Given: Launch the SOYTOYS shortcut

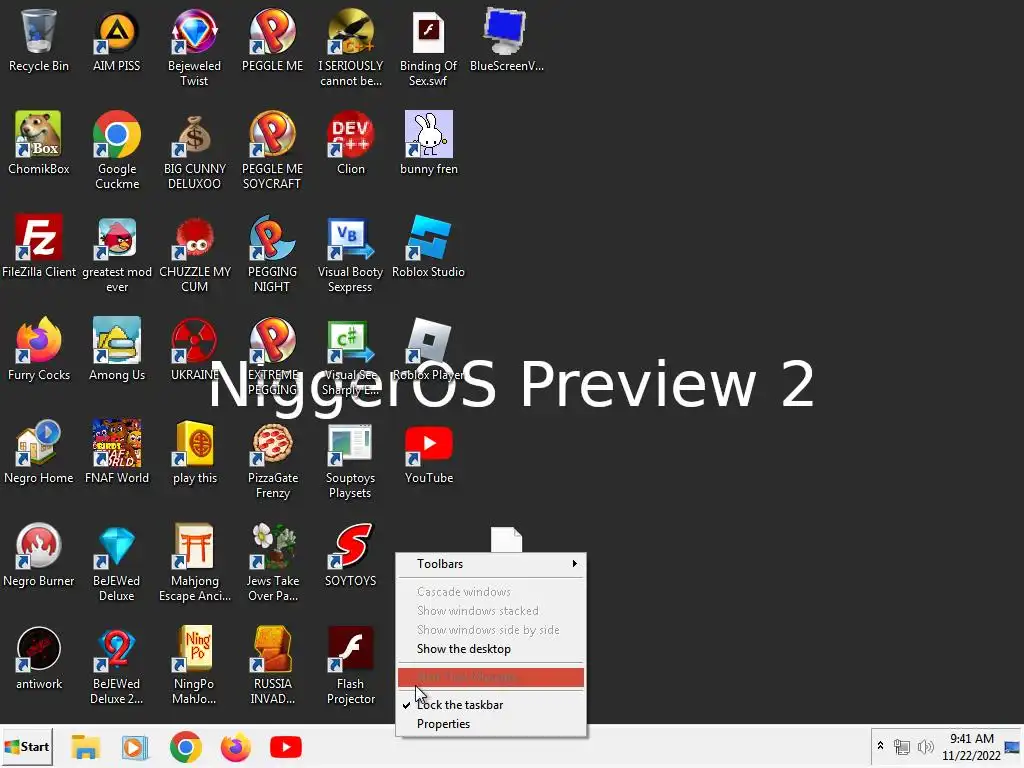Looking at the screenshot, I should click(351, 555).
